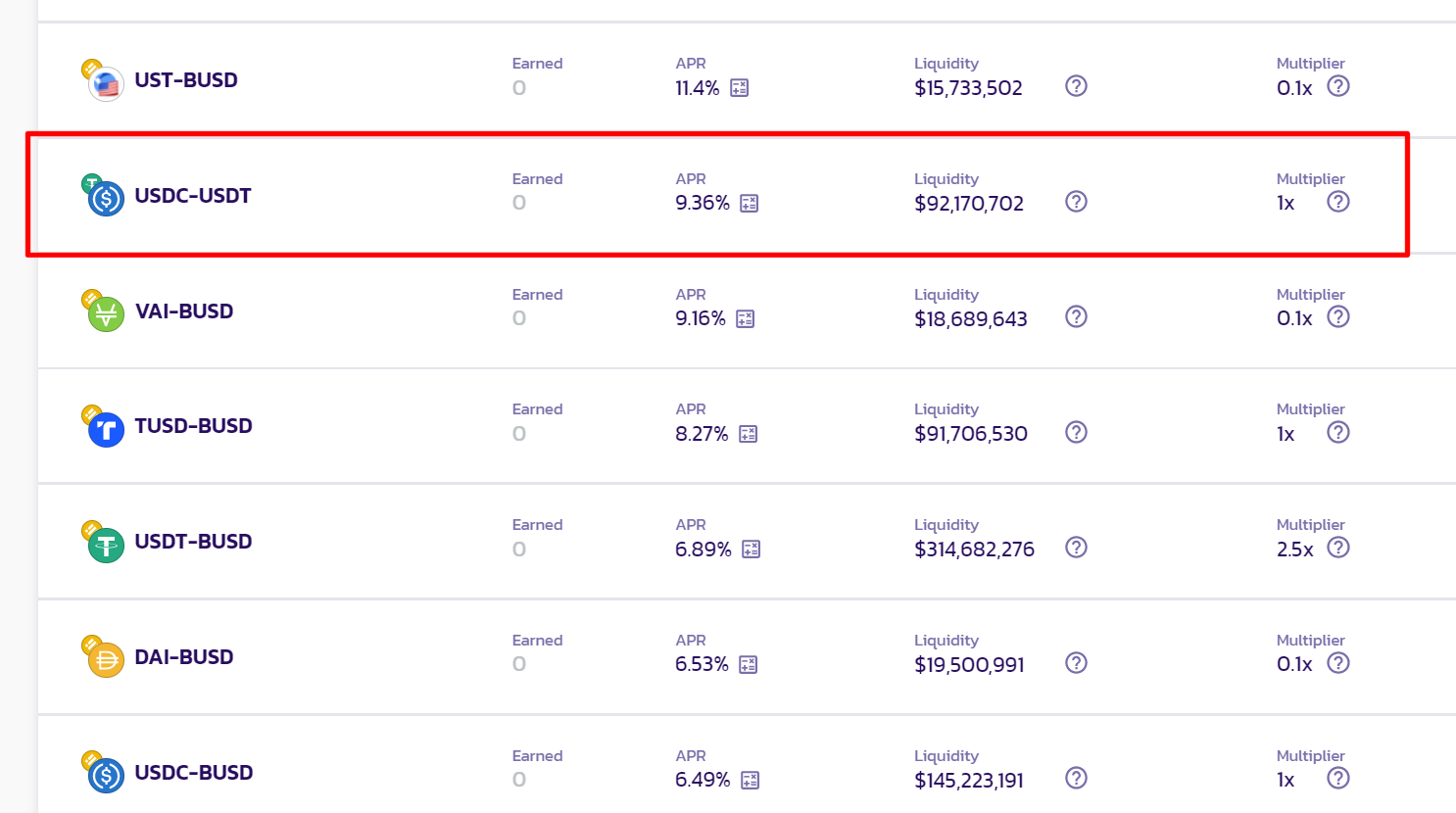Open APR calculator for UST-BUSD
The width and height of the screenshot is (1456, 813).
739,88
